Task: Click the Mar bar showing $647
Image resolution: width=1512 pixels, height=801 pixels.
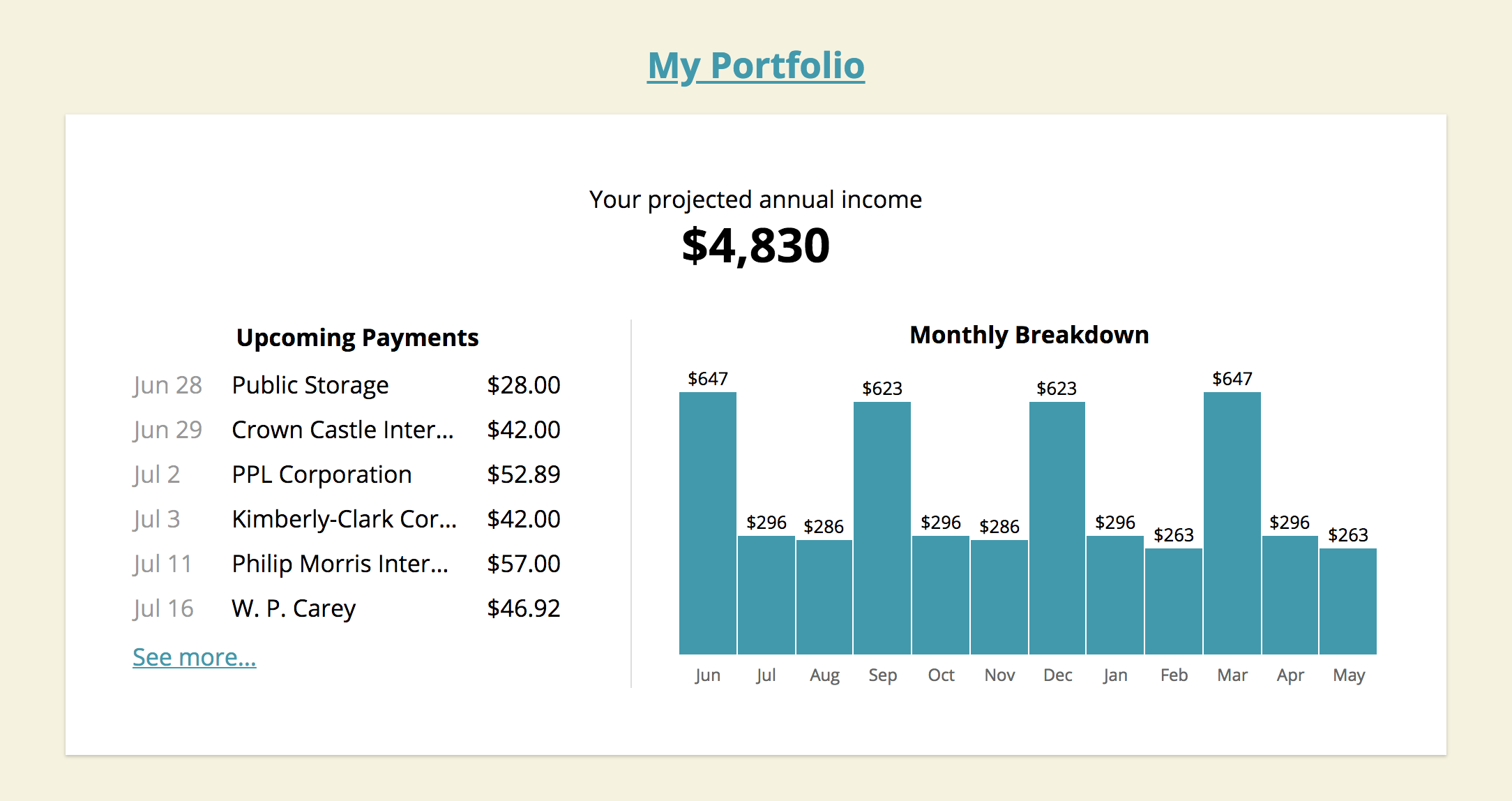Action: click(1232, 523)
